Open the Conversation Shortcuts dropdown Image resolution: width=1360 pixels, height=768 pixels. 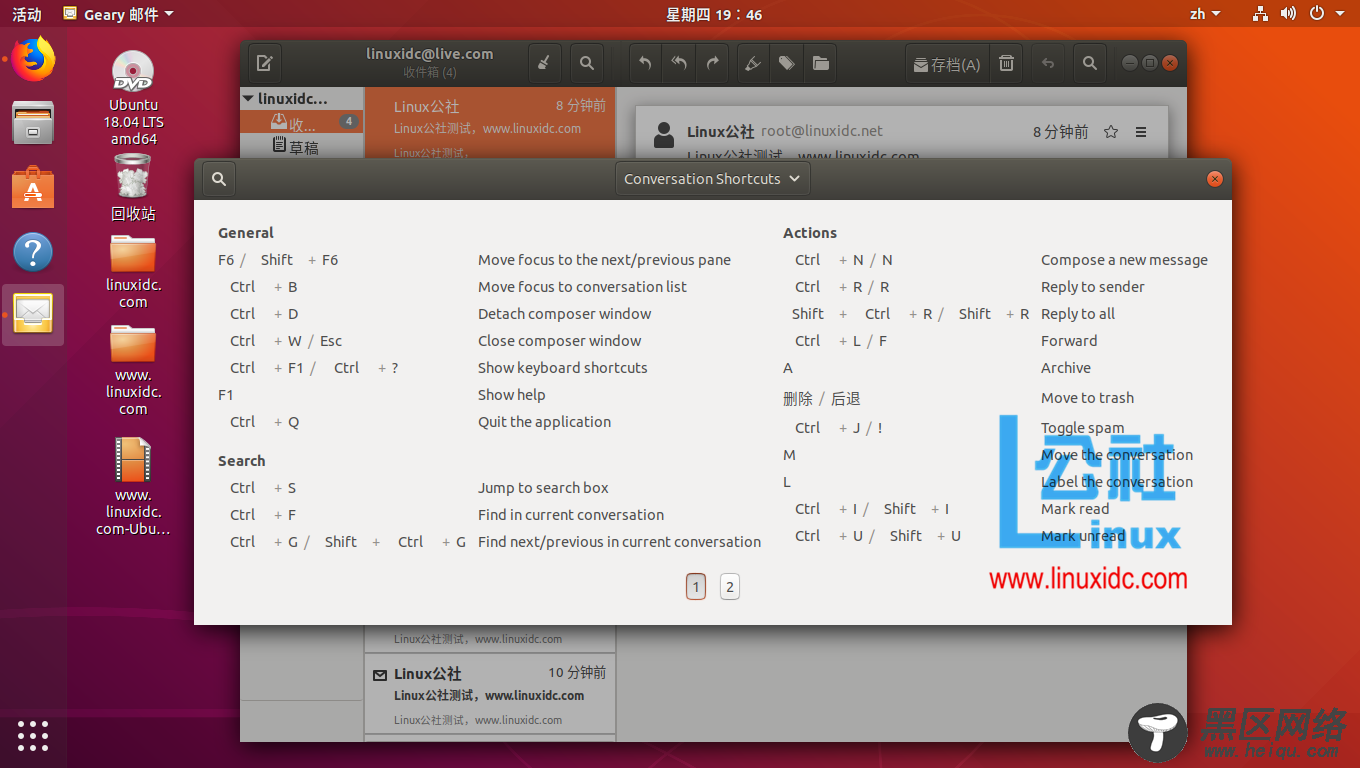click(x=712, y=179)
